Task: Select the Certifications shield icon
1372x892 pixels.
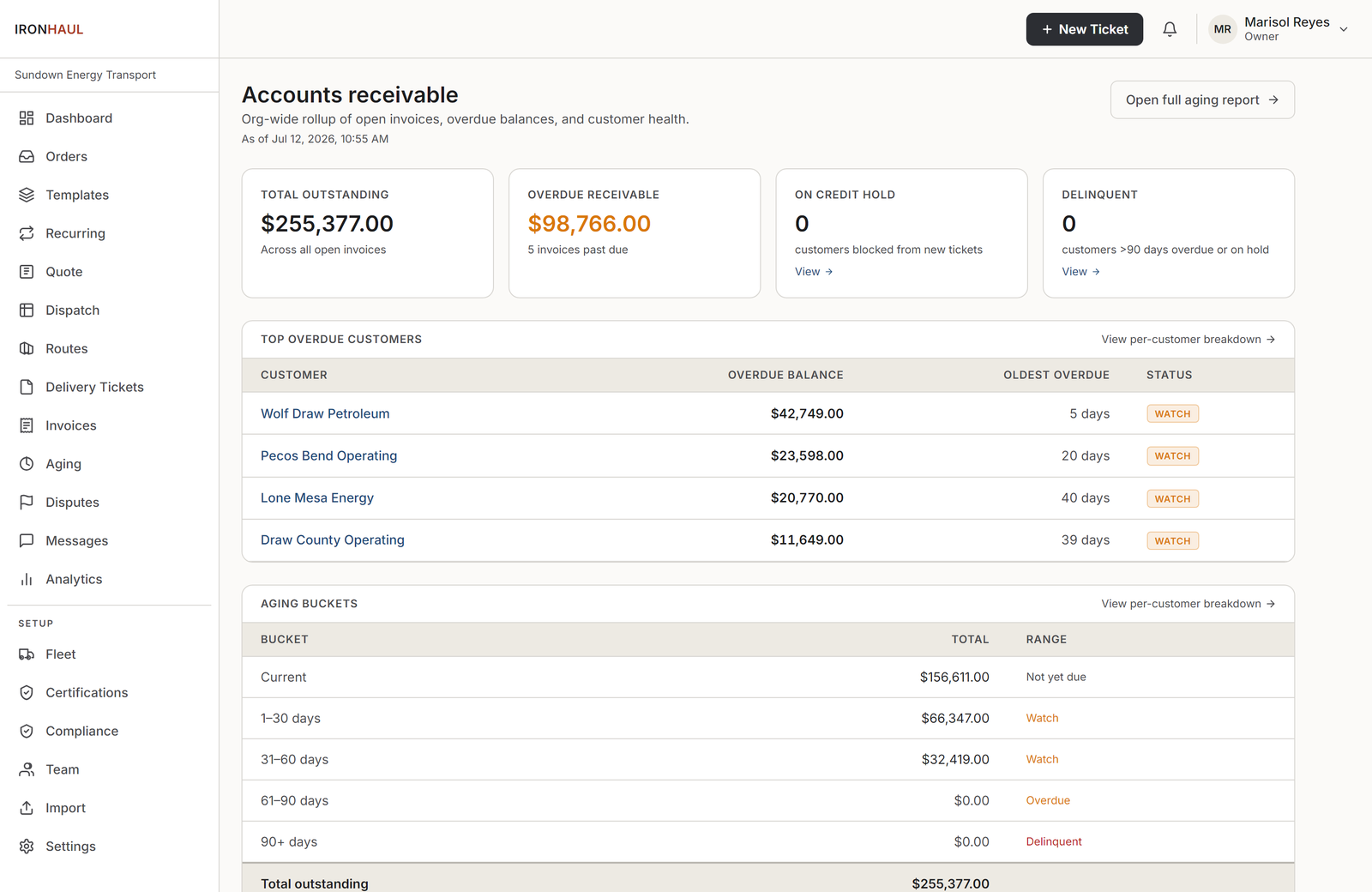Action: pyautogui.click(x=27, y=693)
